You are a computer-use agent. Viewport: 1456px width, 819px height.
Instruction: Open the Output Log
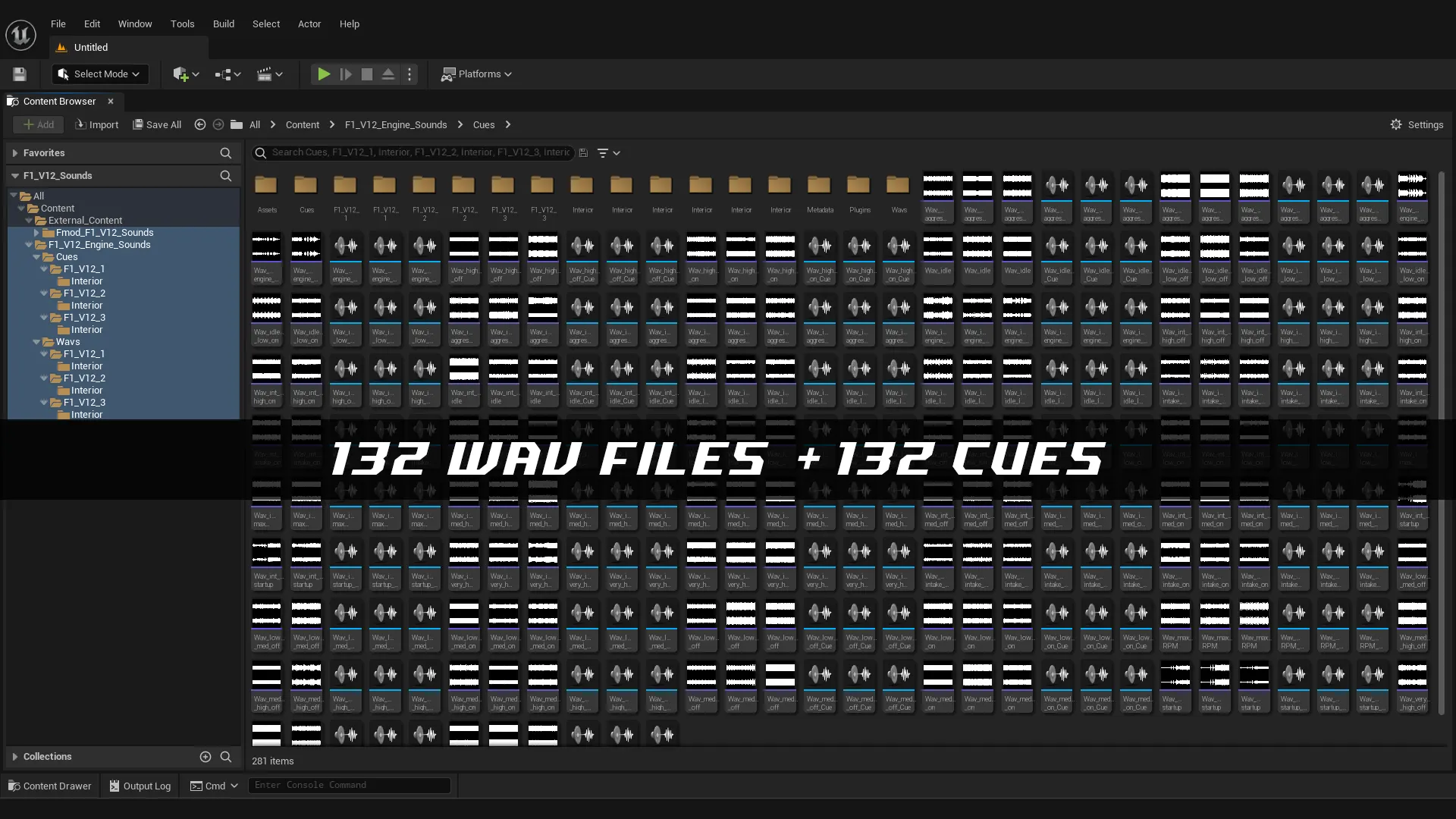(x=140, y=786)
